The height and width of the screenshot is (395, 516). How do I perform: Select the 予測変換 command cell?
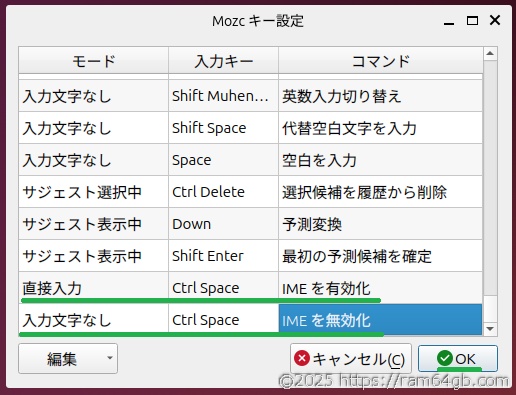(x=380, y=224)
